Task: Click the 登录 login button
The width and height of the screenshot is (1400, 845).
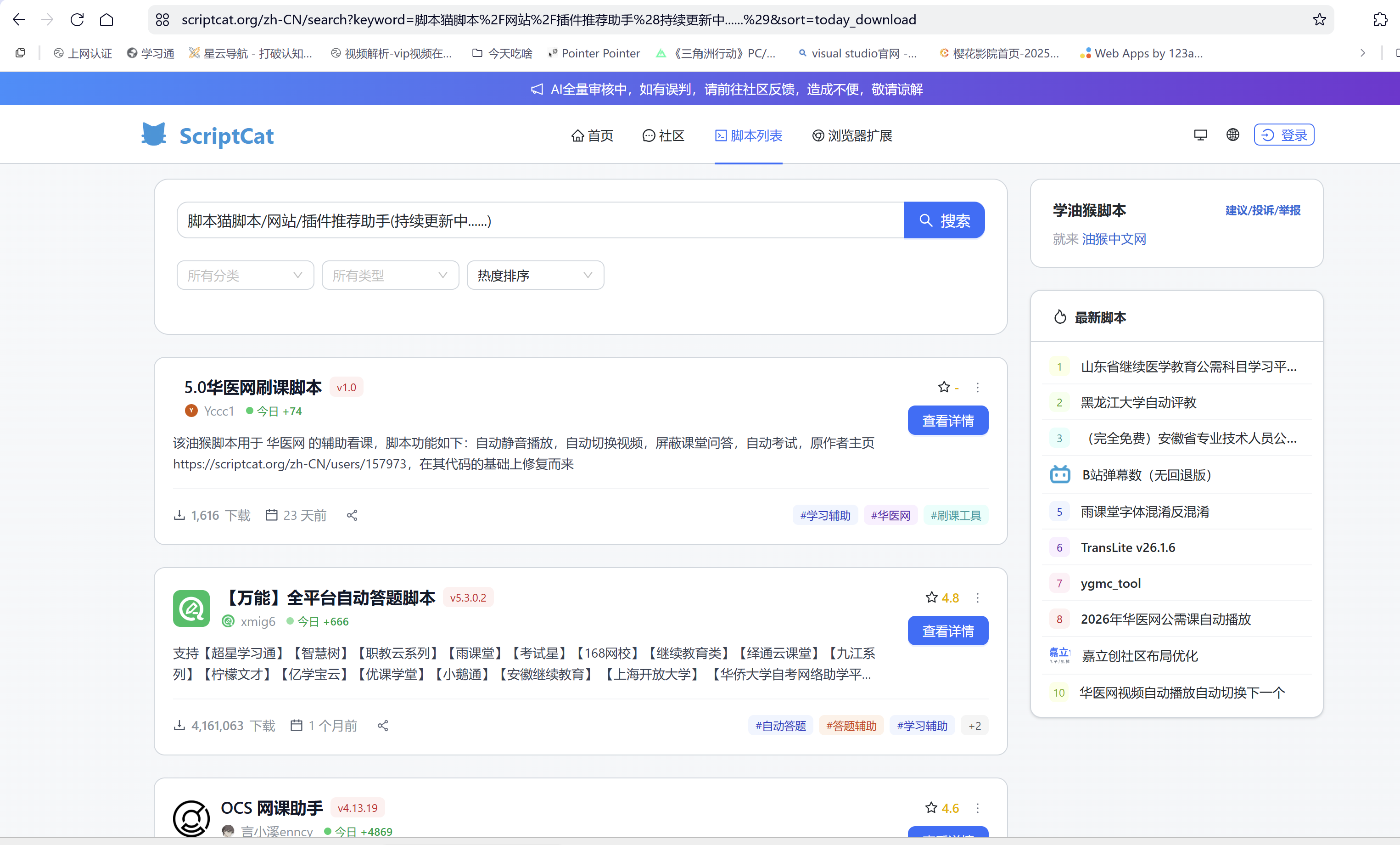Action: tap(1284, 135)
